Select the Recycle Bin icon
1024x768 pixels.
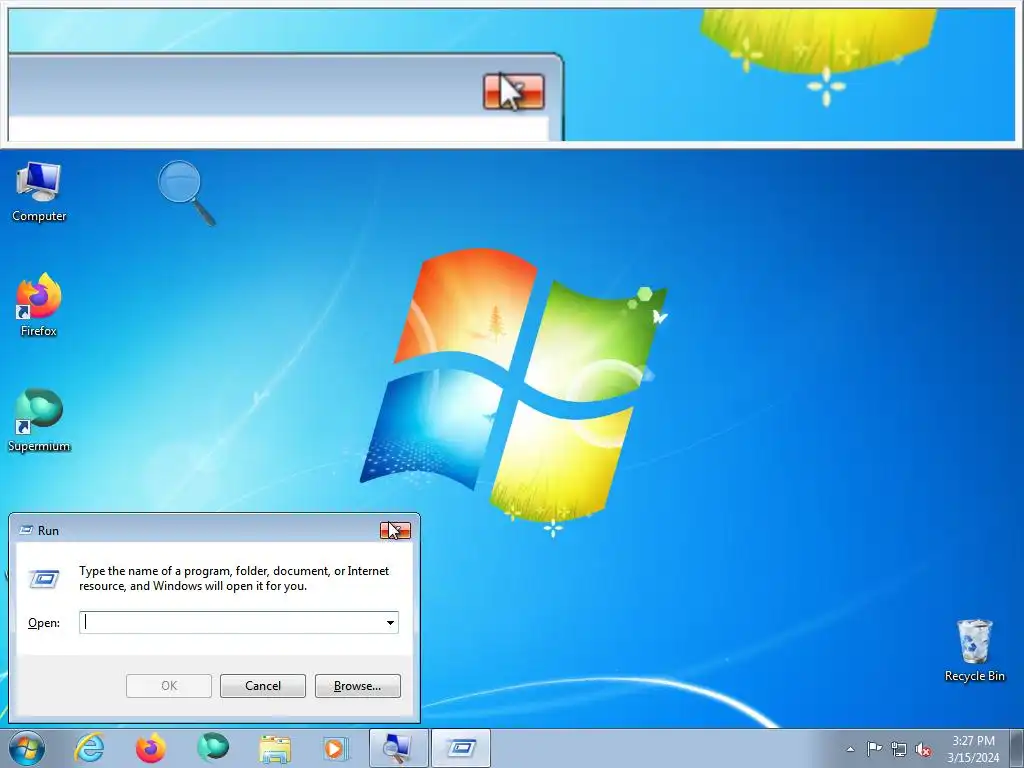click(974, 650)
